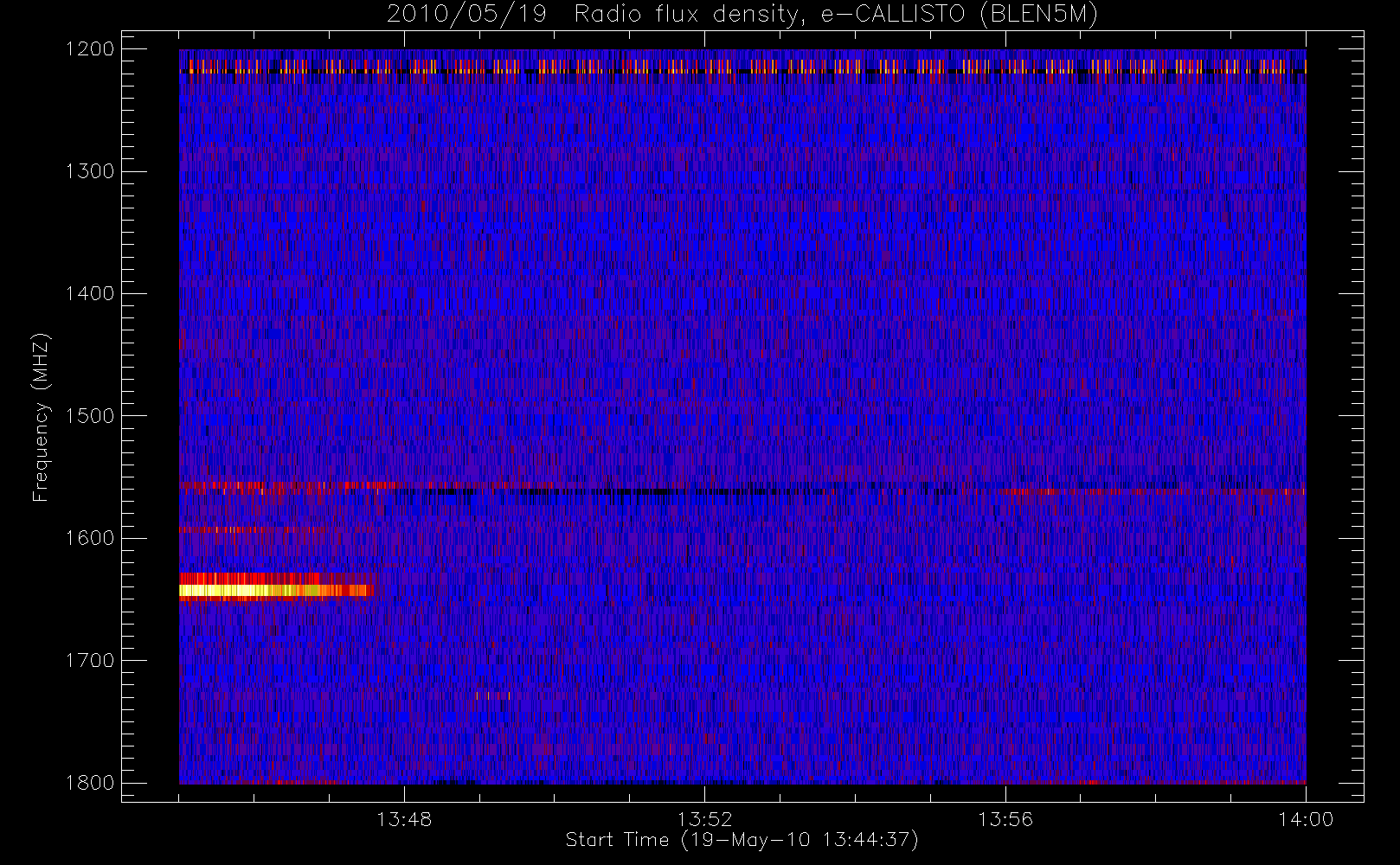The height and width of the screenshot is (865, 1400).
Task: Click the 'Frequency (MHZ)' axis label
Action: click(x=41, y=417)
